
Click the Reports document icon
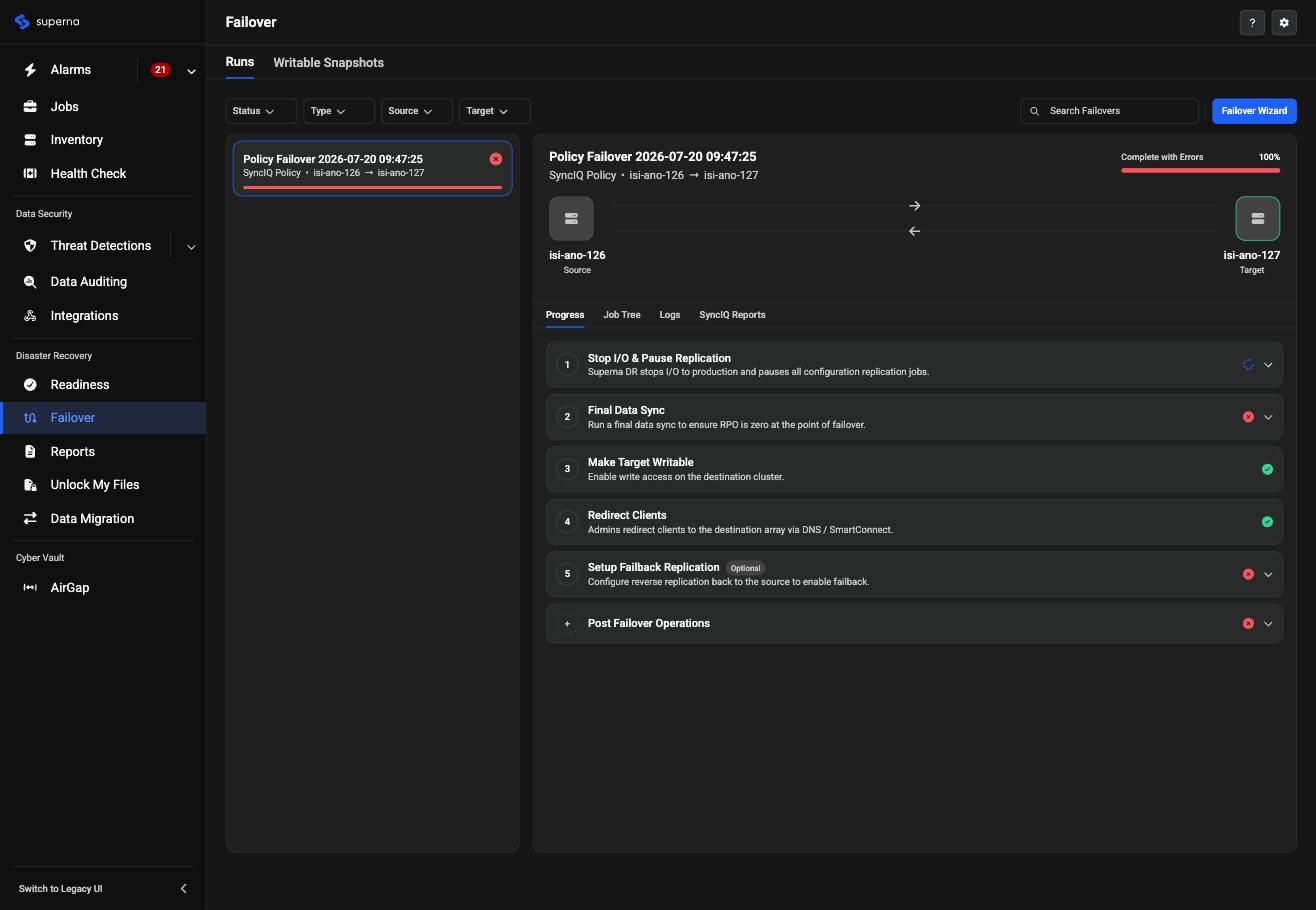30,452
